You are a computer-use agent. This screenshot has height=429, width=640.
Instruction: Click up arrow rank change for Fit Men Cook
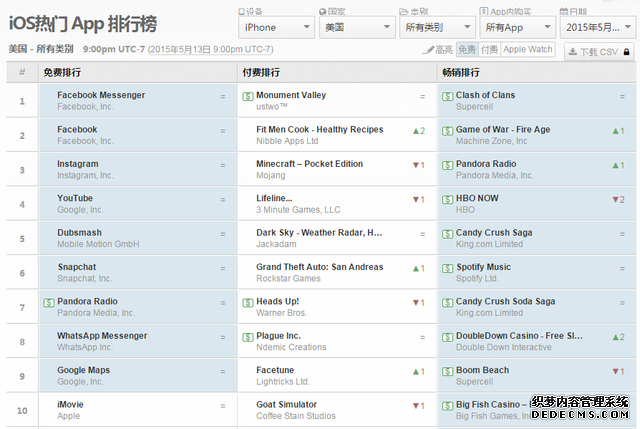pyautogui.click(x=419, y=131)
